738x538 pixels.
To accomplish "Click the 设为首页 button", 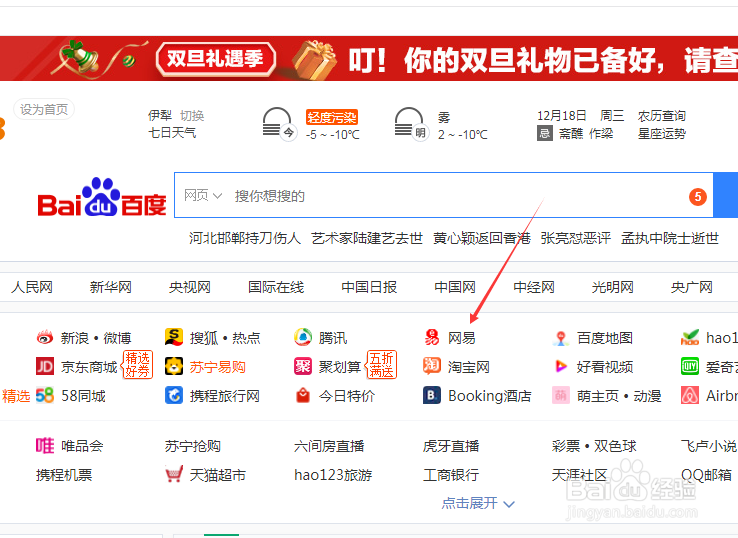I will click(44, 109).
